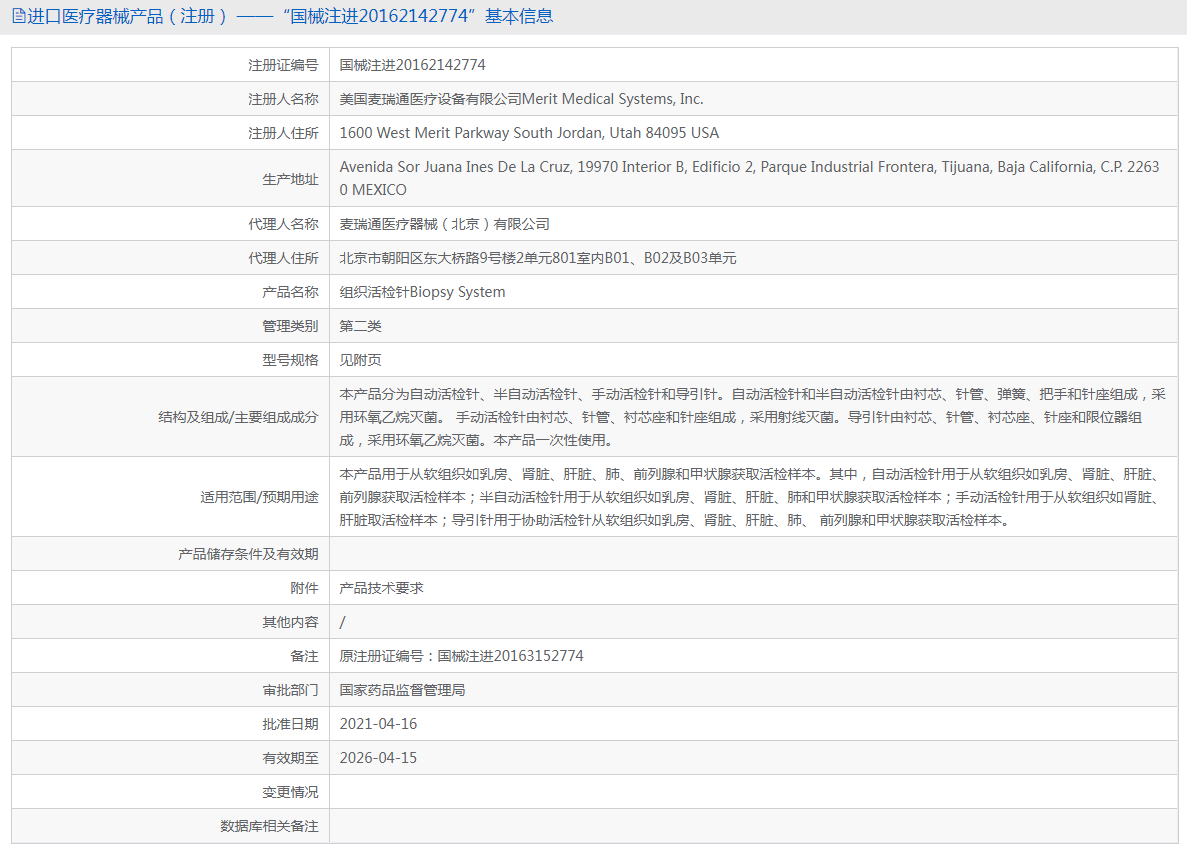Select the 见附页 value
1187x852 pixels.
[x=360, y=360]
